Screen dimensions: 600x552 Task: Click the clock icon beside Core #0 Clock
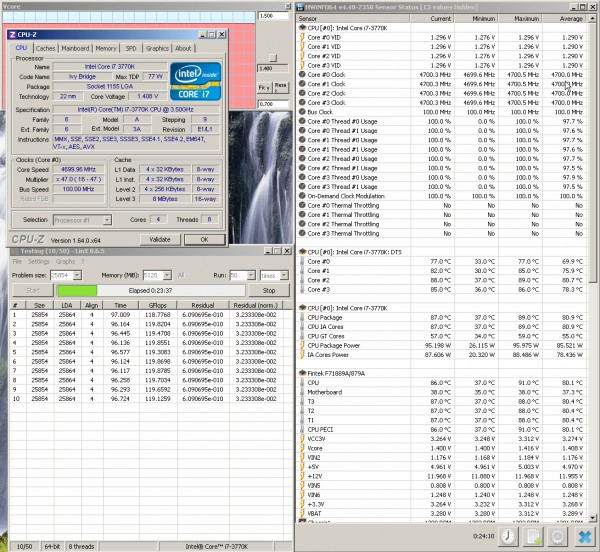tap(302, 75)
